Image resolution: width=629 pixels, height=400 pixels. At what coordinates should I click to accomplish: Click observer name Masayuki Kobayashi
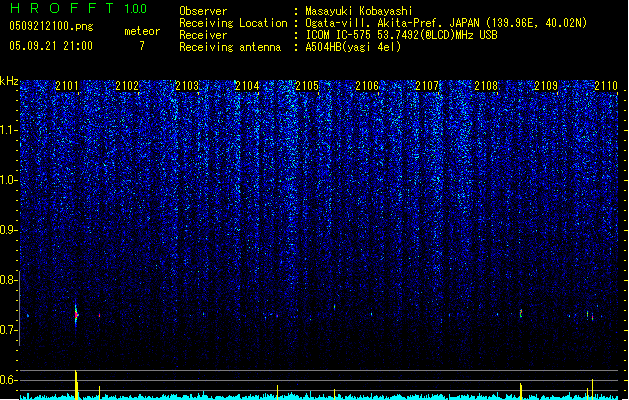(x=359, y=11)
